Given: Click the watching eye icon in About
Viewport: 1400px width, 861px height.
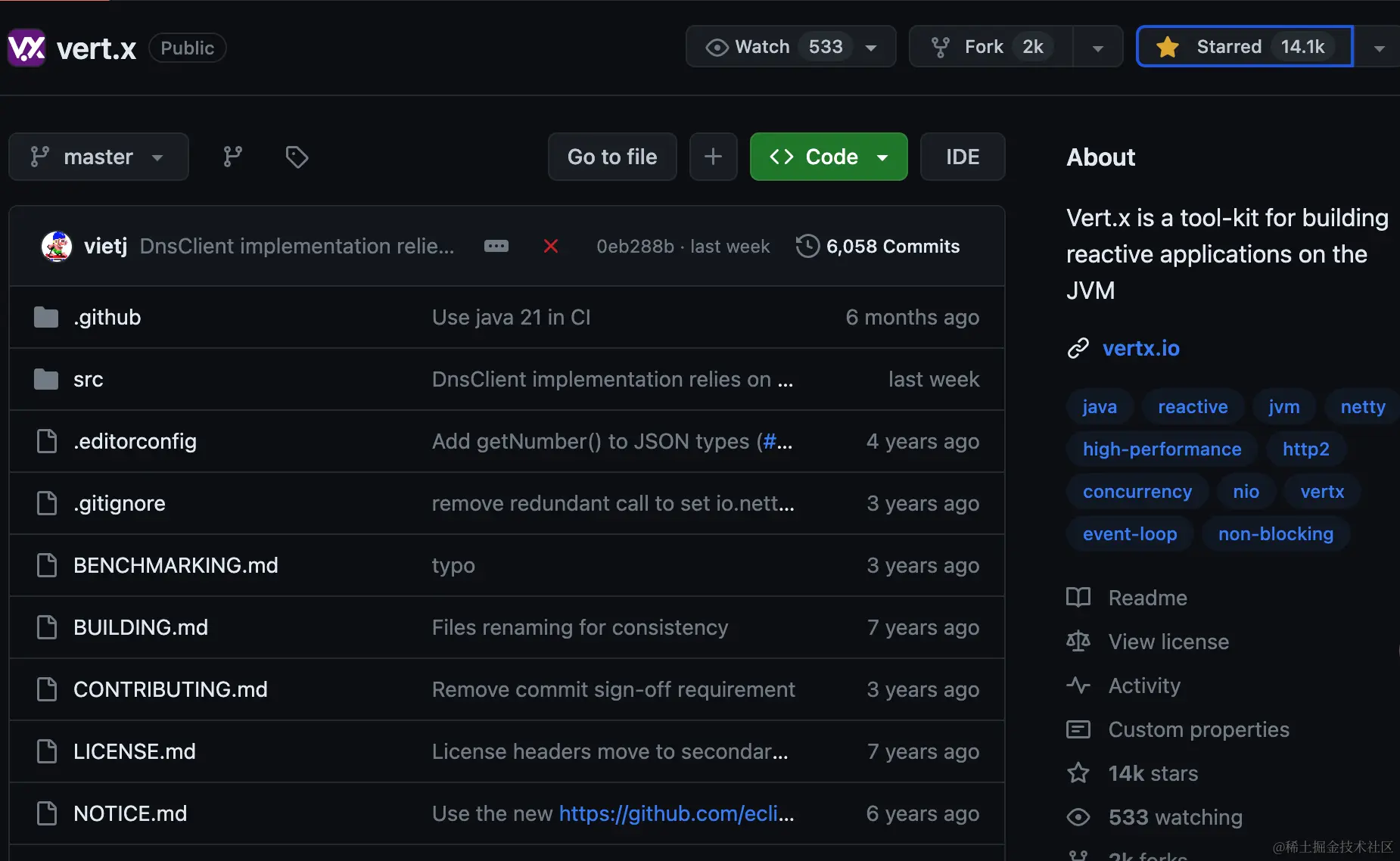Looking at the screenshot, I should [x=1078, y=817].
